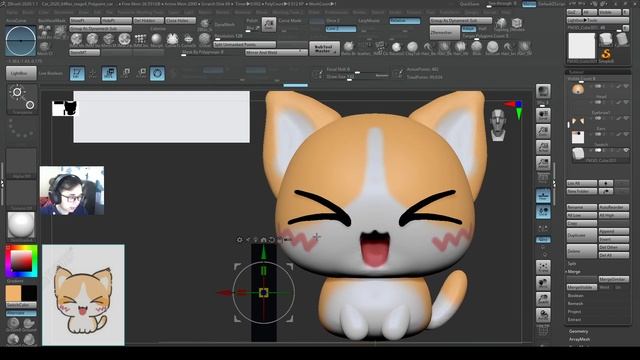Click the Duplicate subtool button
Viewport: 640px width, 360px height.
pyautogui.click(x=582, y=236)
